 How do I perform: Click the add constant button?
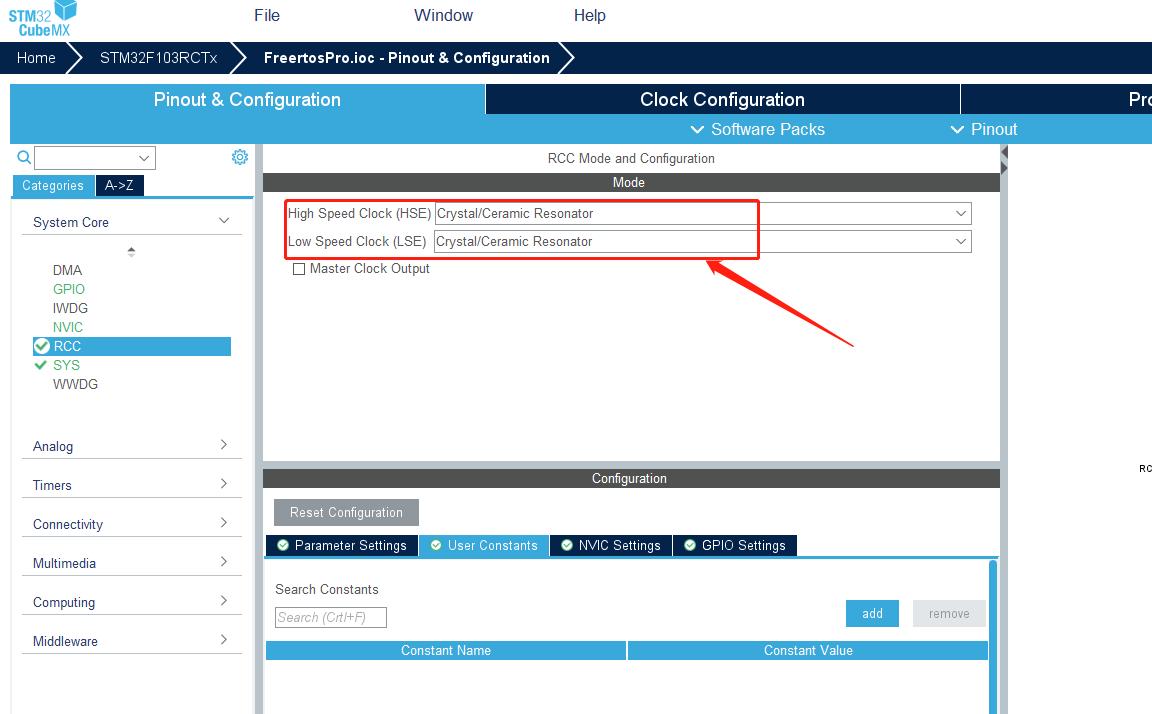(x=872, y=613)
